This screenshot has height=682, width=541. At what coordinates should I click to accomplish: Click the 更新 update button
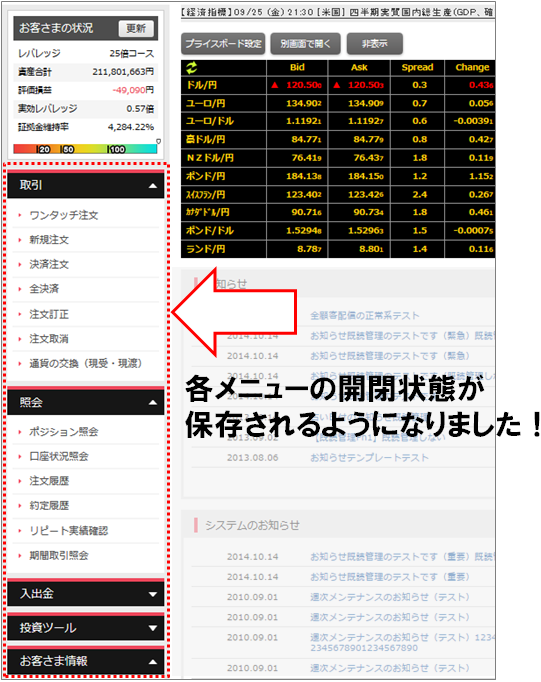tap(136, 28)
